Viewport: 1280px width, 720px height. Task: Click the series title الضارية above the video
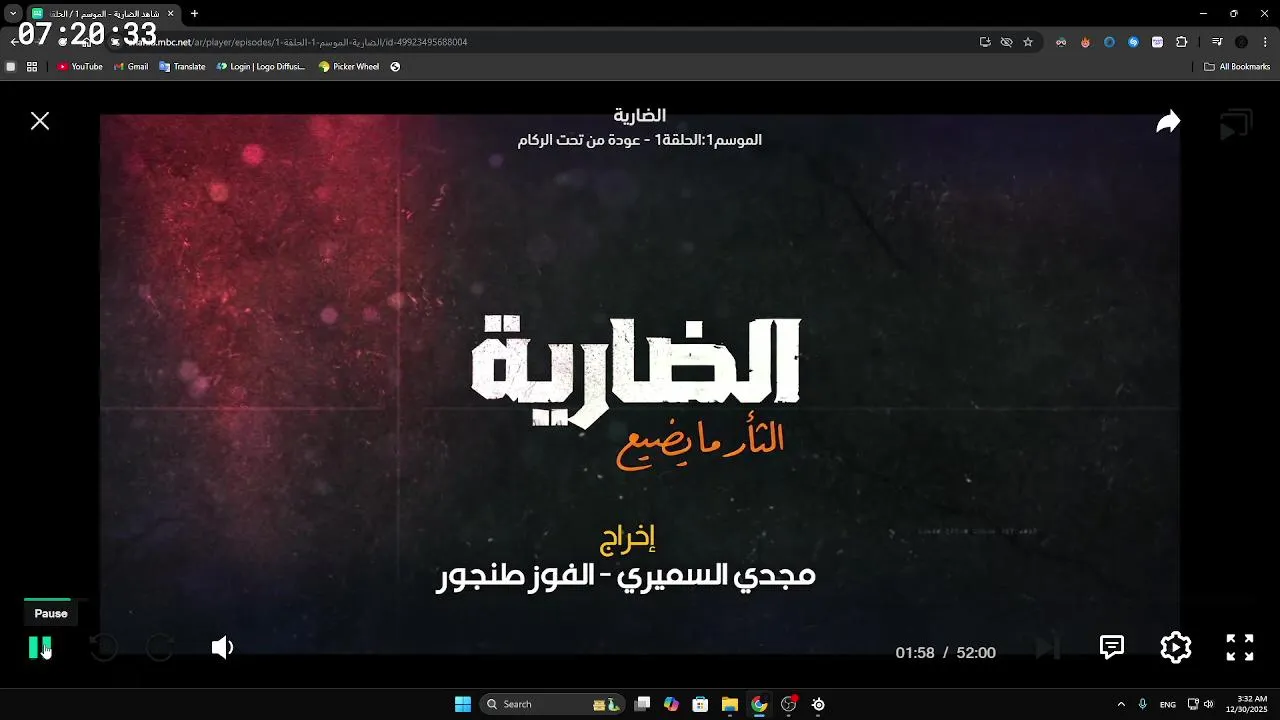coord(640,116)
